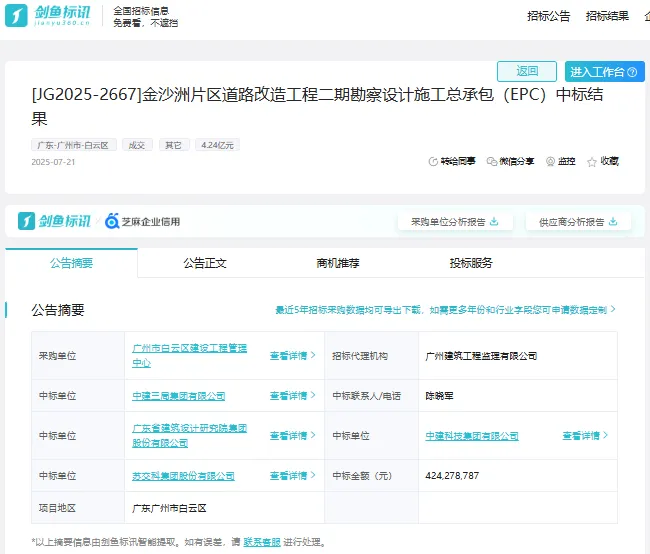Click the 联系客服 link at the bottom
The width and height of the screenshot is (650, 554).
pyautogui.click(x=262, y=542)
